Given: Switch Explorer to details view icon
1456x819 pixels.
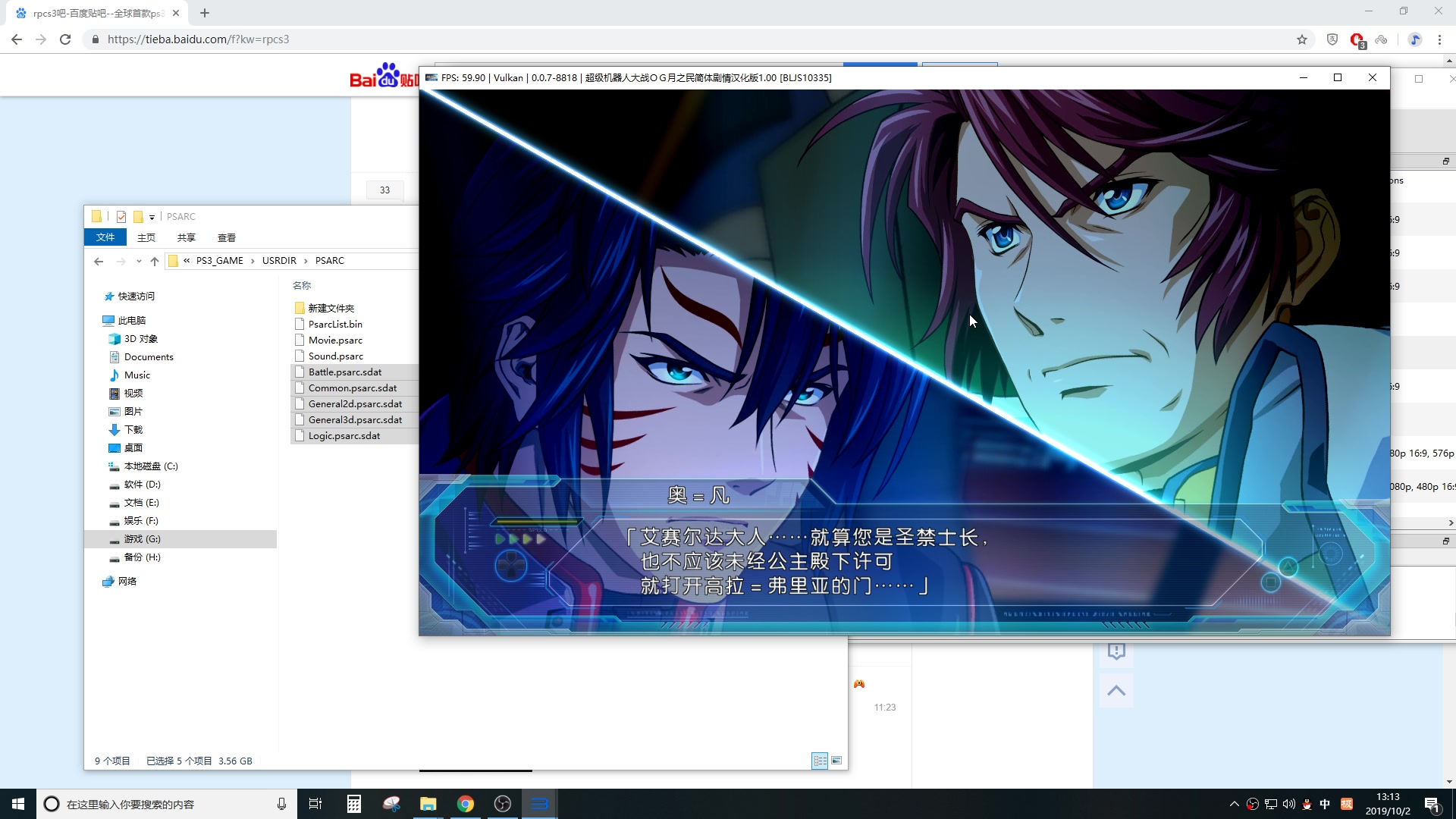Looking at the screenshot, I should pos(820,761).
